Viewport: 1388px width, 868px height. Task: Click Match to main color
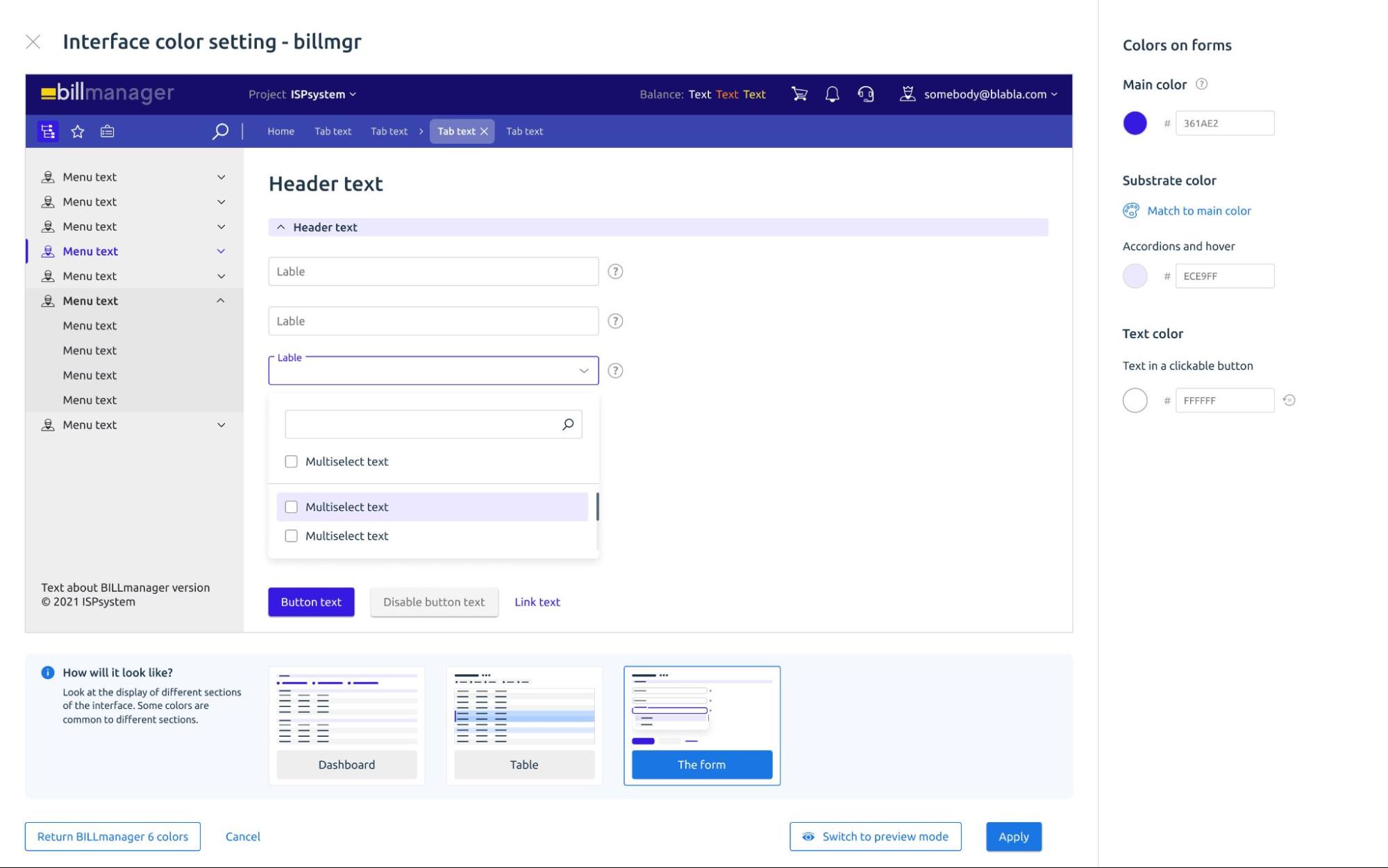1198,210
